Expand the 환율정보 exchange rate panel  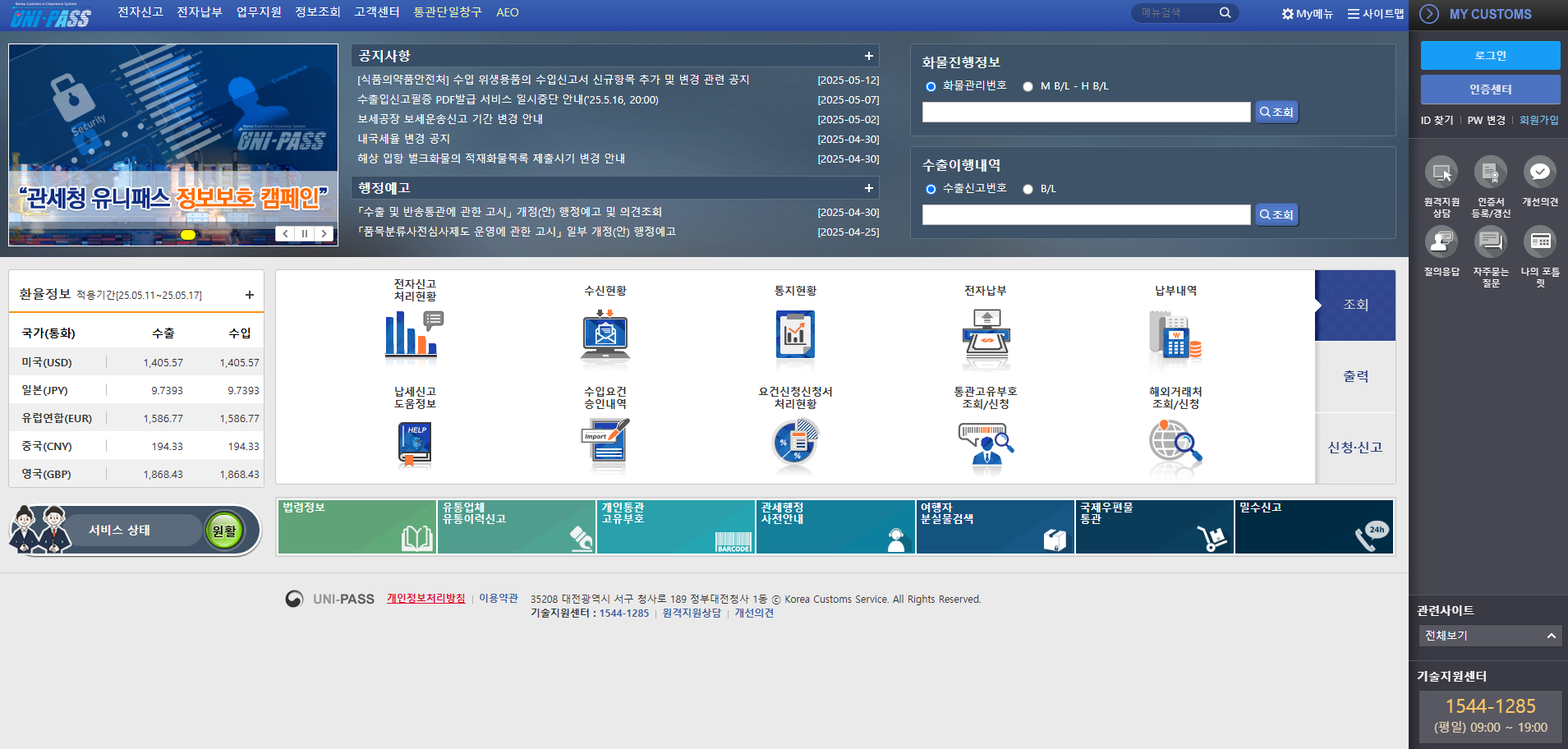point(249,294)
